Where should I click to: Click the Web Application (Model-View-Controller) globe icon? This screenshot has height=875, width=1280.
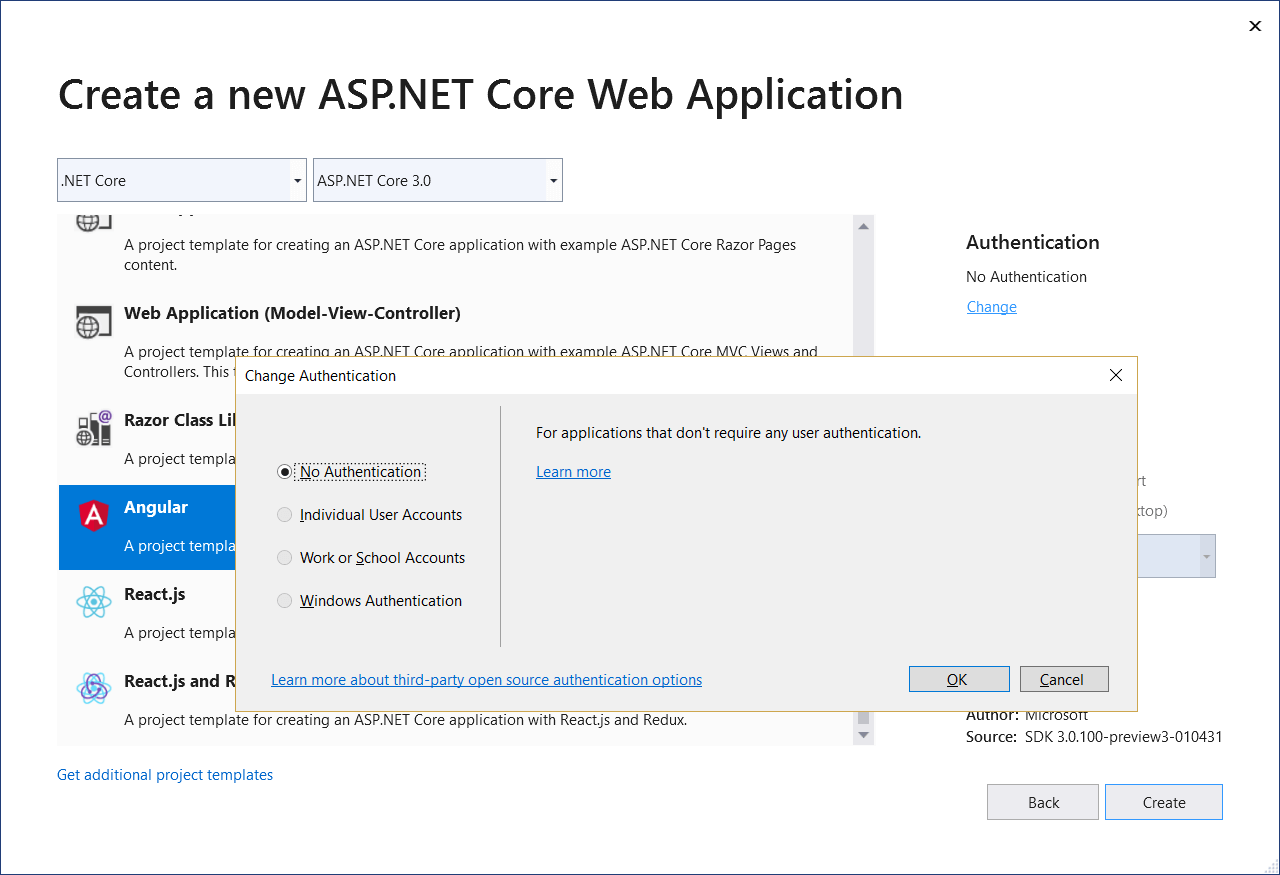(x=93, y=322)
